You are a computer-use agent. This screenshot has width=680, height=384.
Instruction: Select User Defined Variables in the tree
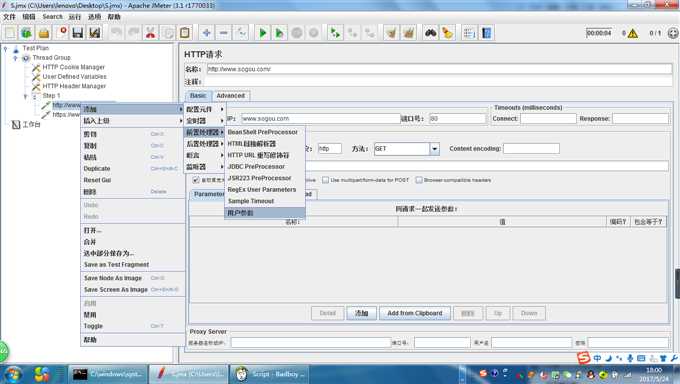(74, 76)
